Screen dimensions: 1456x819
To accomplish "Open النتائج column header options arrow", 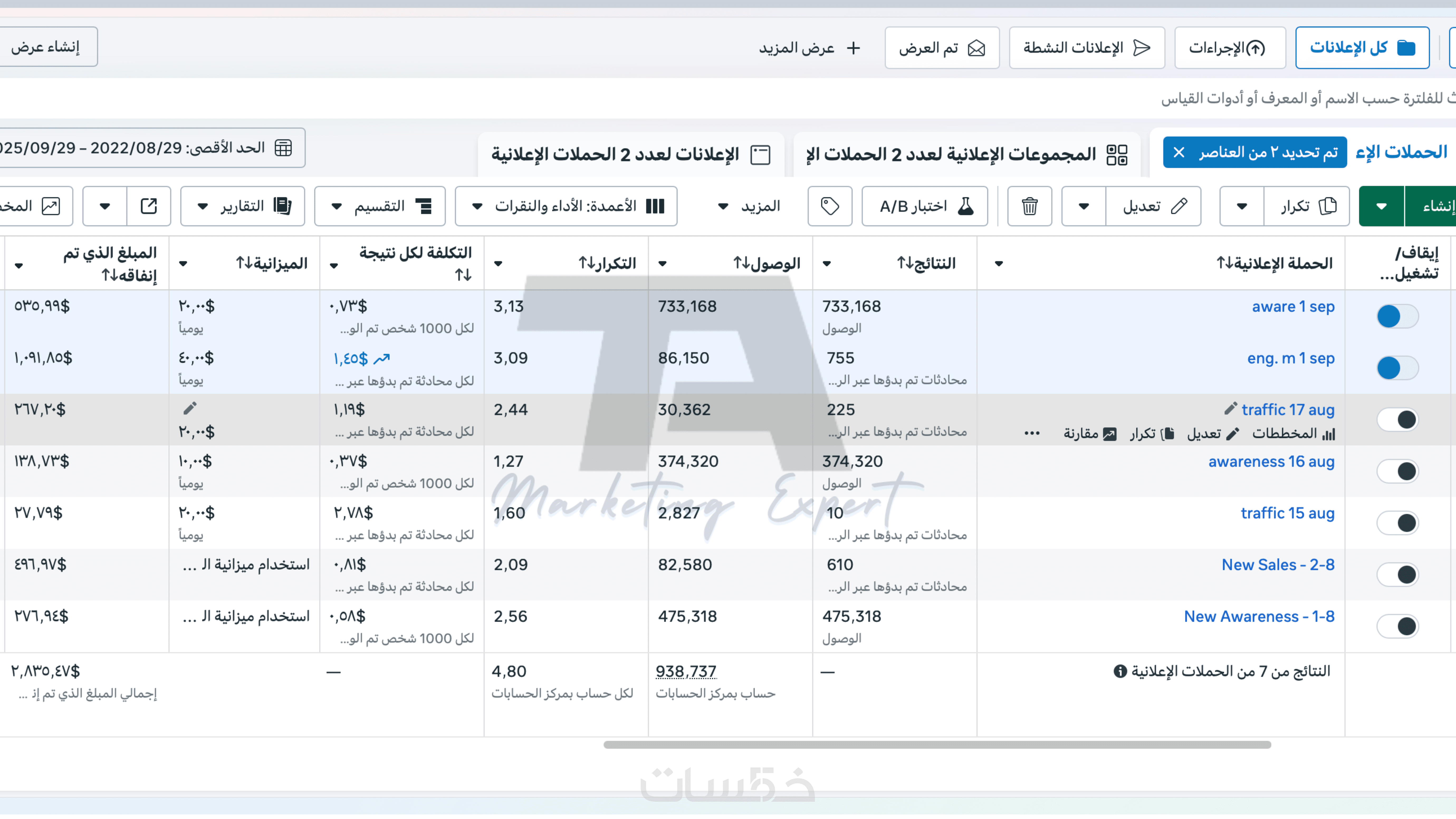I will (x=826, y=264).
